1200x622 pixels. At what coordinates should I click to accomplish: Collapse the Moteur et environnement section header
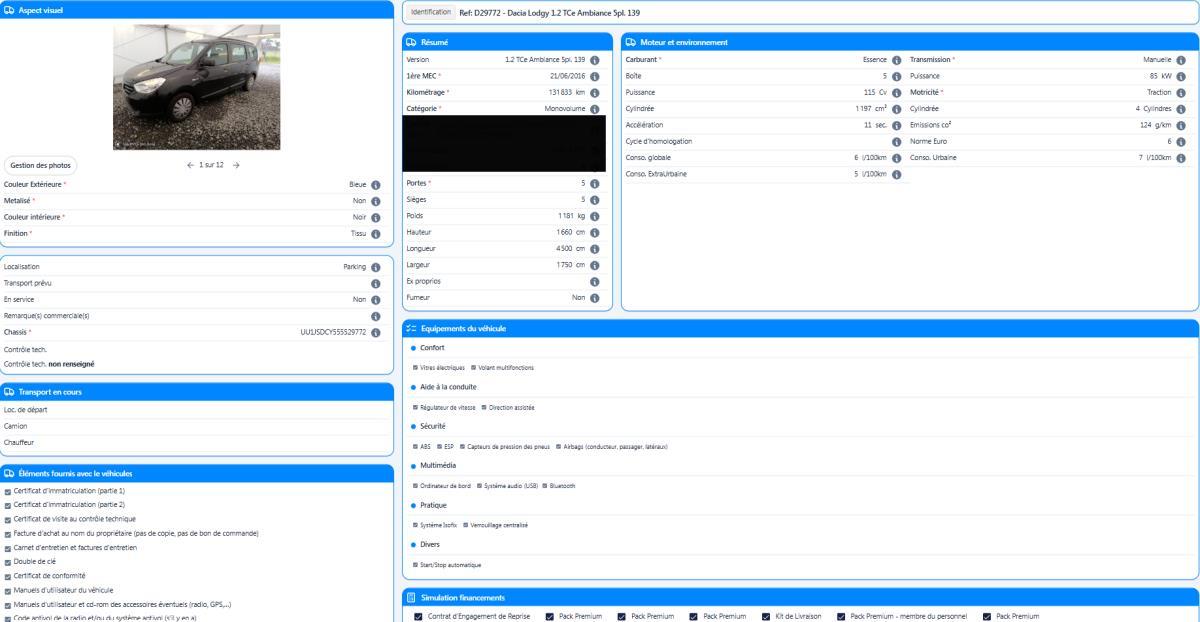click(x=908, y=41)
